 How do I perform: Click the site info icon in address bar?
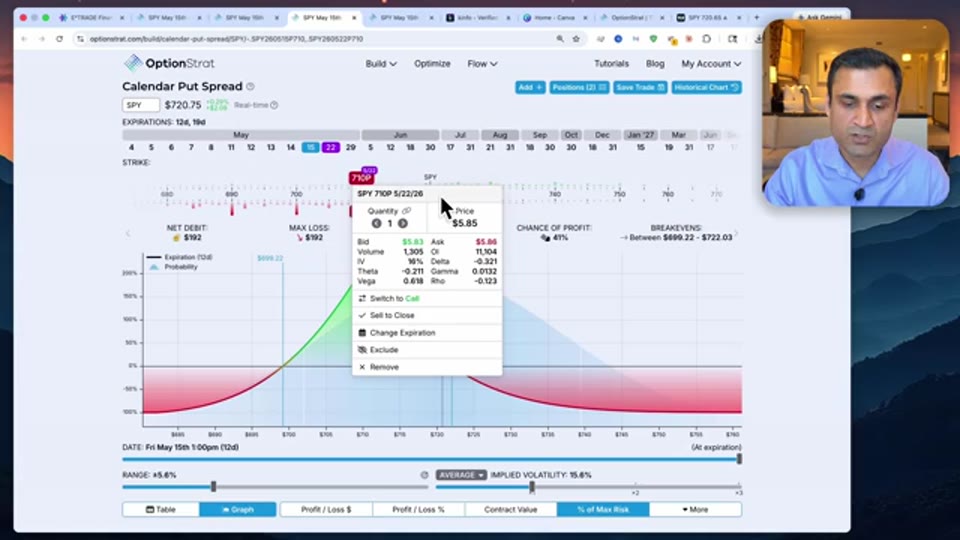(80, 39)
